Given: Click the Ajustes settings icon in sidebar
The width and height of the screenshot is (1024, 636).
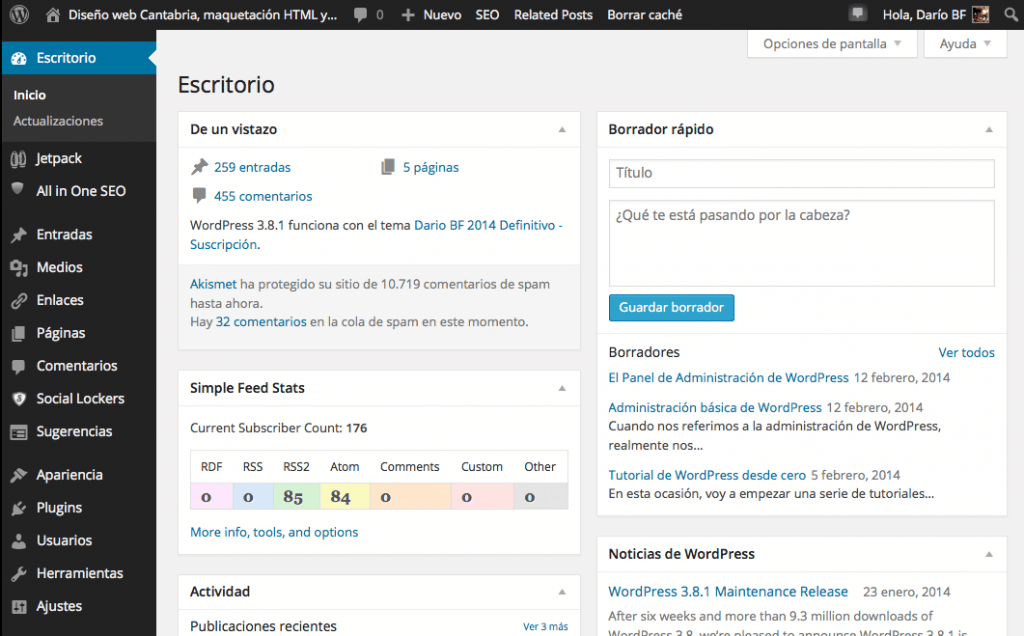Looking at the screenshot, I should point(18,606).
